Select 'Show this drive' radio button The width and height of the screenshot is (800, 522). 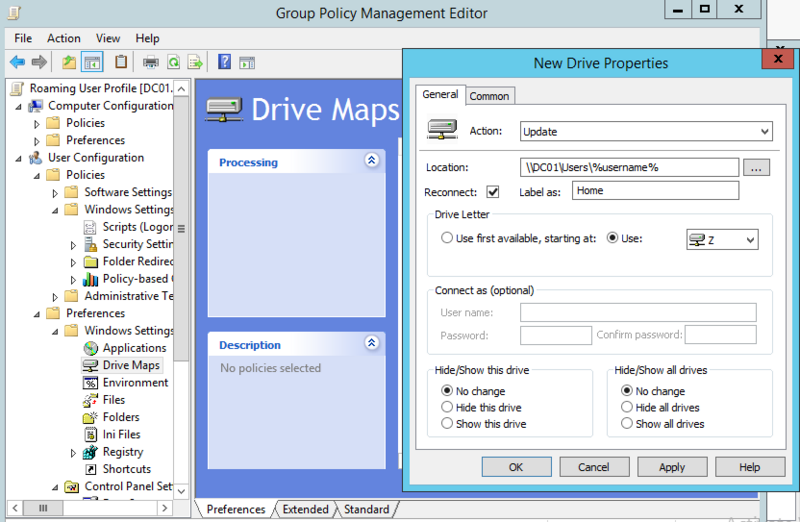(447, 423)
